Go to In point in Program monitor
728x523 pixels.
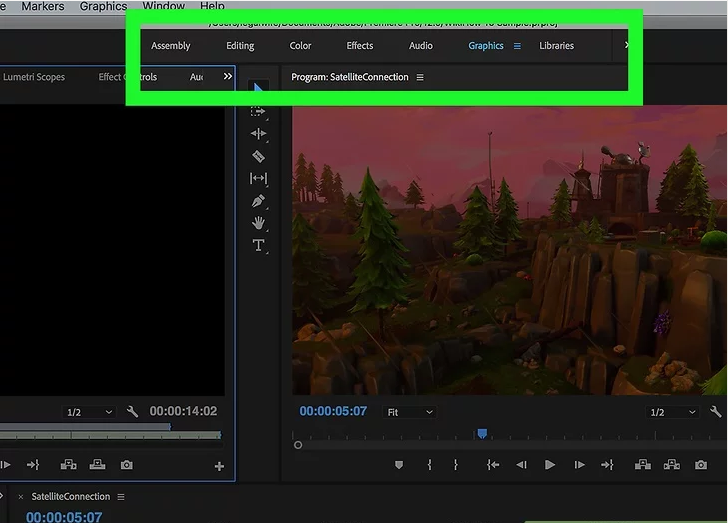pyautogui.click(x=493, y=465)
